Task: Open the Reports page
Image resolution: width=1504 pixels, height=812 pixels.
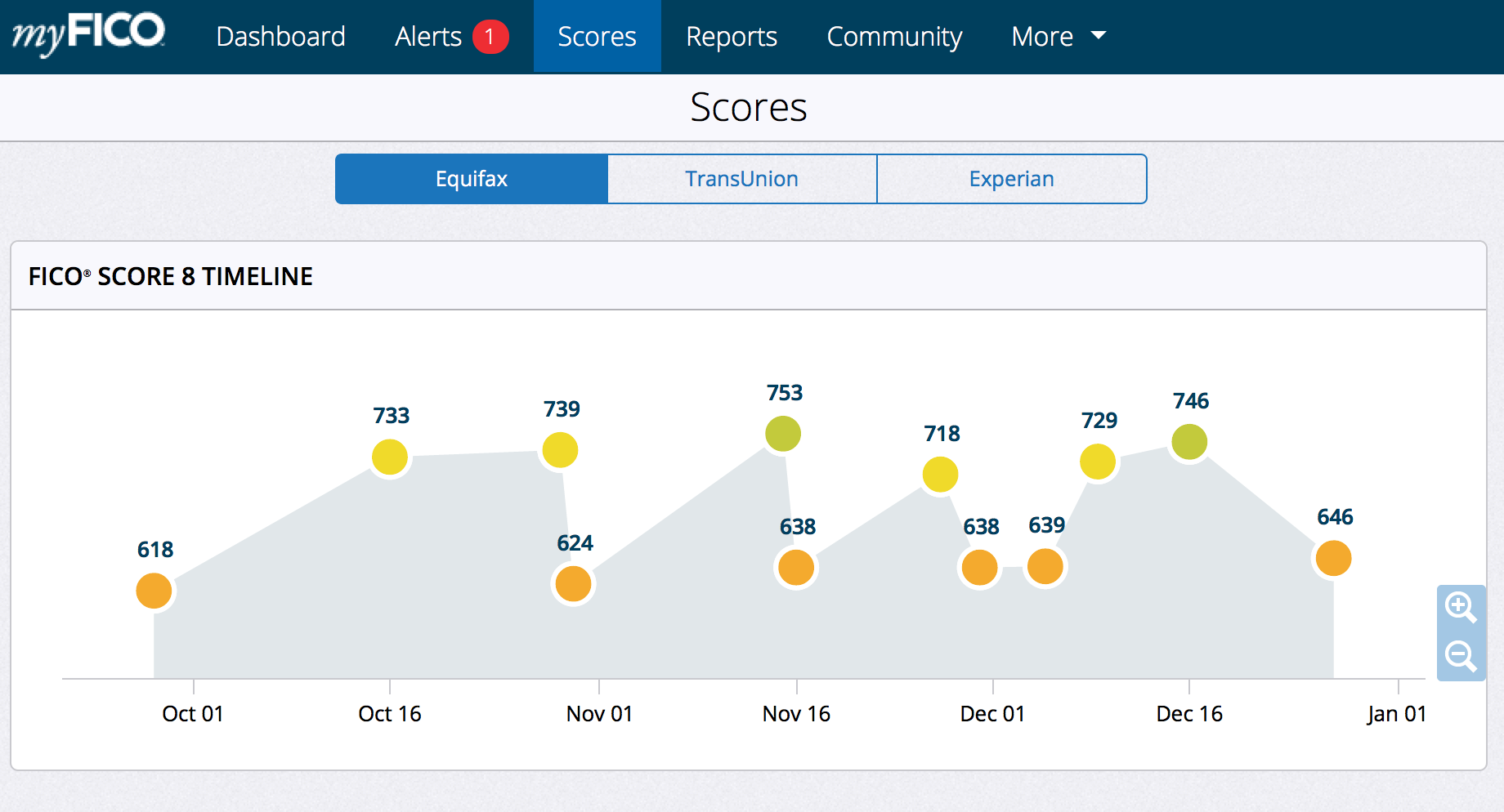Action: (732, 37)
